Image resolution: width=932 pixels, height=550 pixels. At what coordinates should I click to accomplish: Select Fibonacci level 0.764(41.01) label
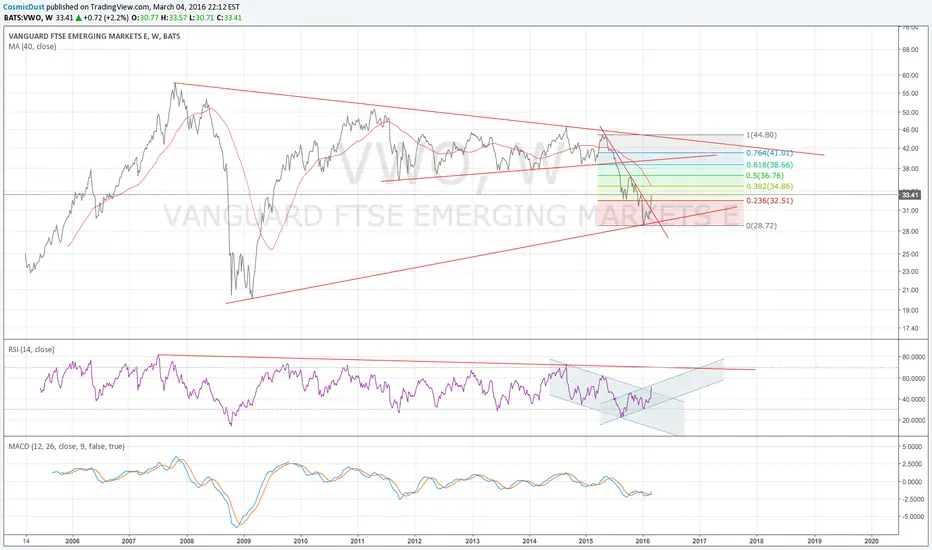pos(769,153)
